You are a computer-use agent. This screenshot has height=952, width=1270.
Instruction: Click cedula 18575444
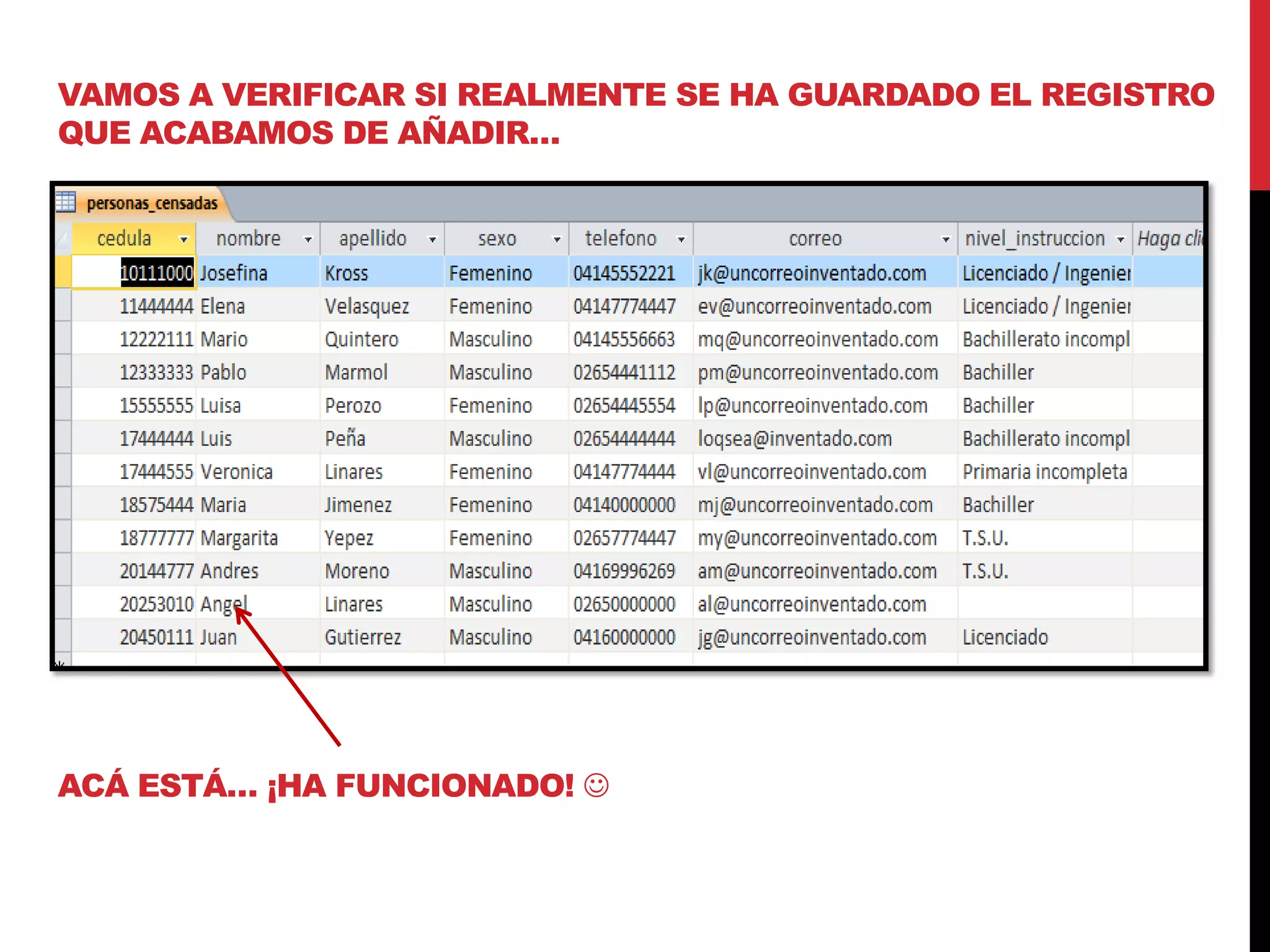click(x=157, y=505)
